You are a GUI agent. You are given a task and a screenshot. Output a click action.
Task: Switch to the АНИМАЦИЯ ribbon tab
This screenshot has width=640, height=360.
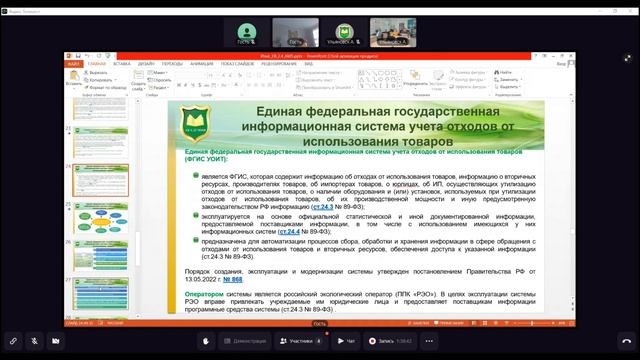click(202, 64)
